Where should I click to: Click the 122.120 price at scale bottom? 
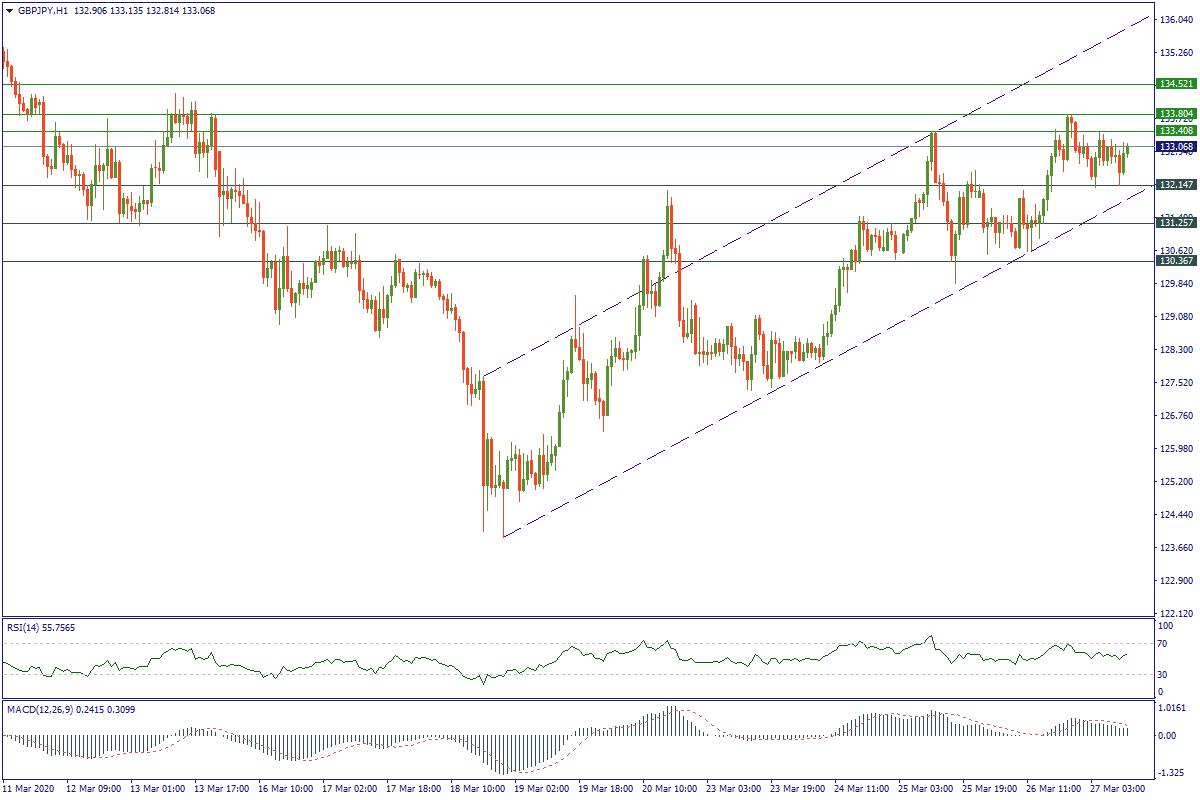pyautogui.click(x=1176, y=612)
